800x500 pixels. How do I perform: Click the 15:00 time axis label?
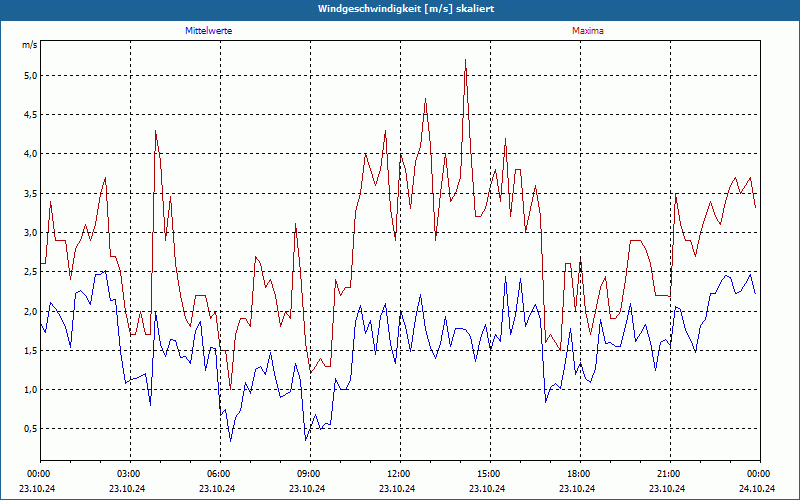(x=488, y=474)
